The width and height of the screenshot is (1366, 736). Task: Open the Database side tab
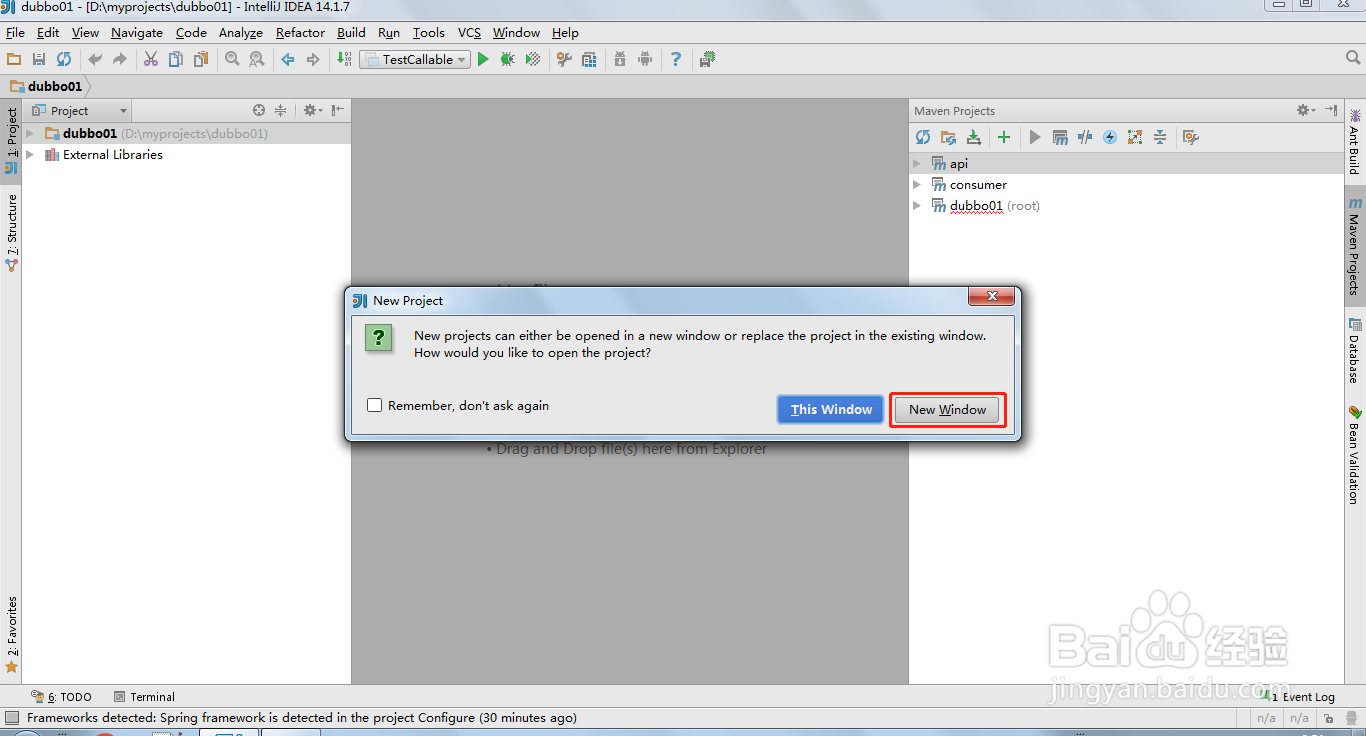1355,351
